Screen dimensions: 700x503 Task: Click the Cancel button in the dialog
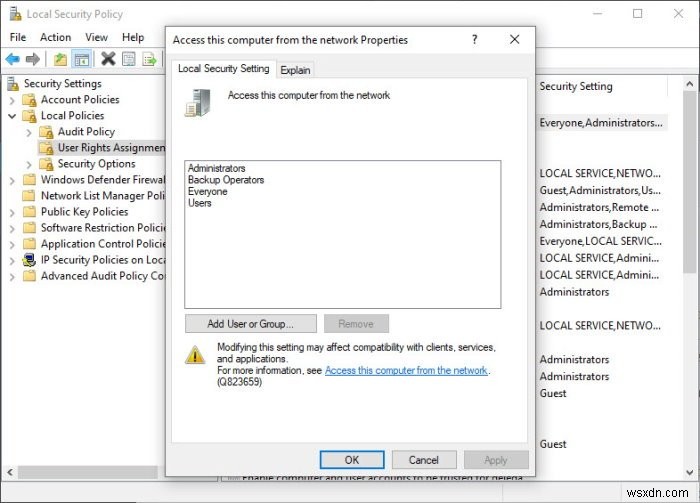[x=424, y=460]
